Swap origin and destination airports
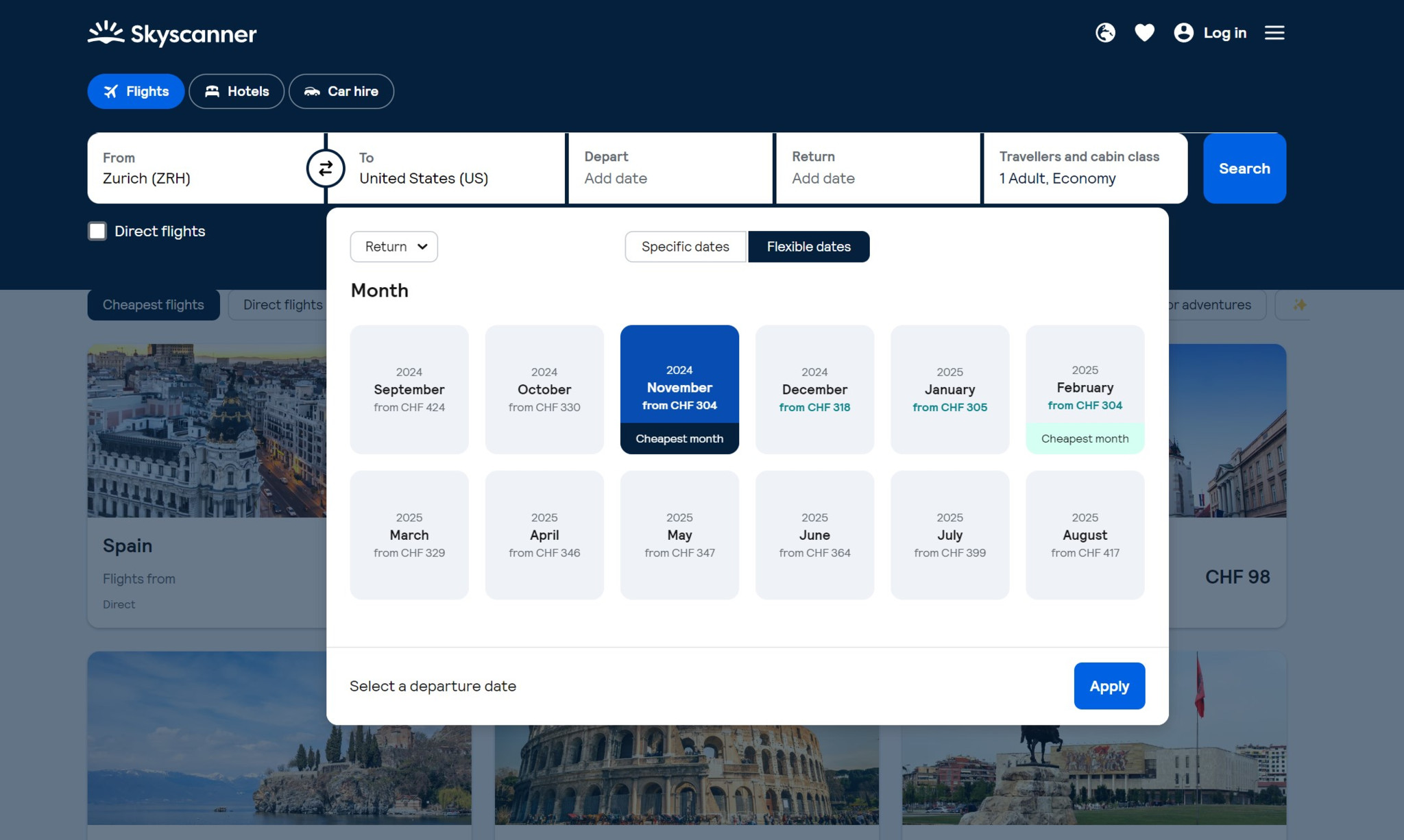The height and width of the screenshot is (840, 1404). click(326, 168)
